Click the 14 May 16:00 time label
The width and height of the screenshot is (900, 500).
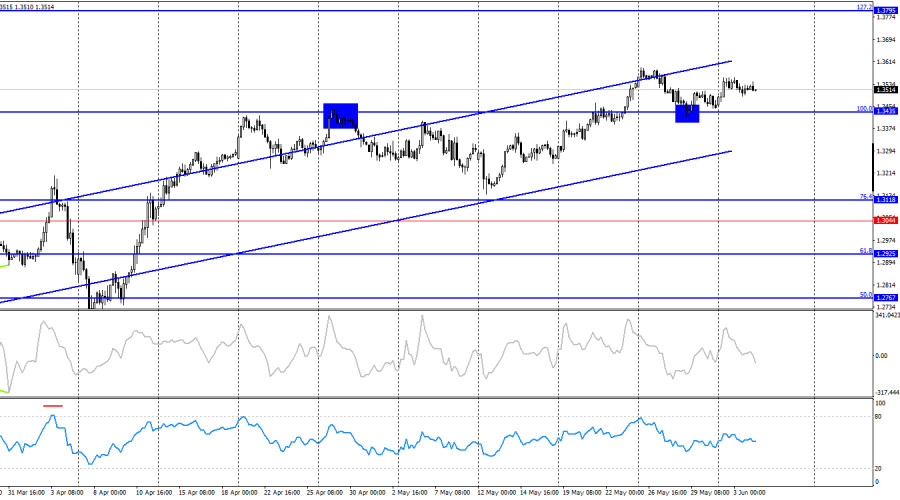point(538,493)
